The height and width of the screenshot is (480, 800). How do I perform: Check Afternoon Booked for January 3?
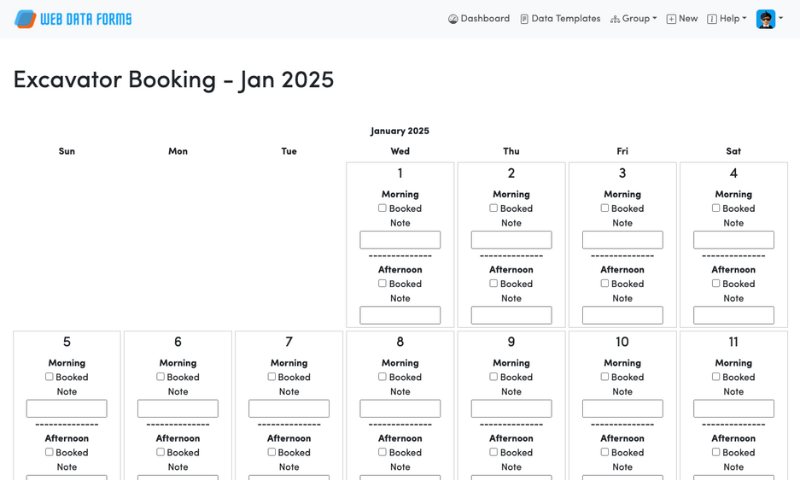[x=605, y=283]
